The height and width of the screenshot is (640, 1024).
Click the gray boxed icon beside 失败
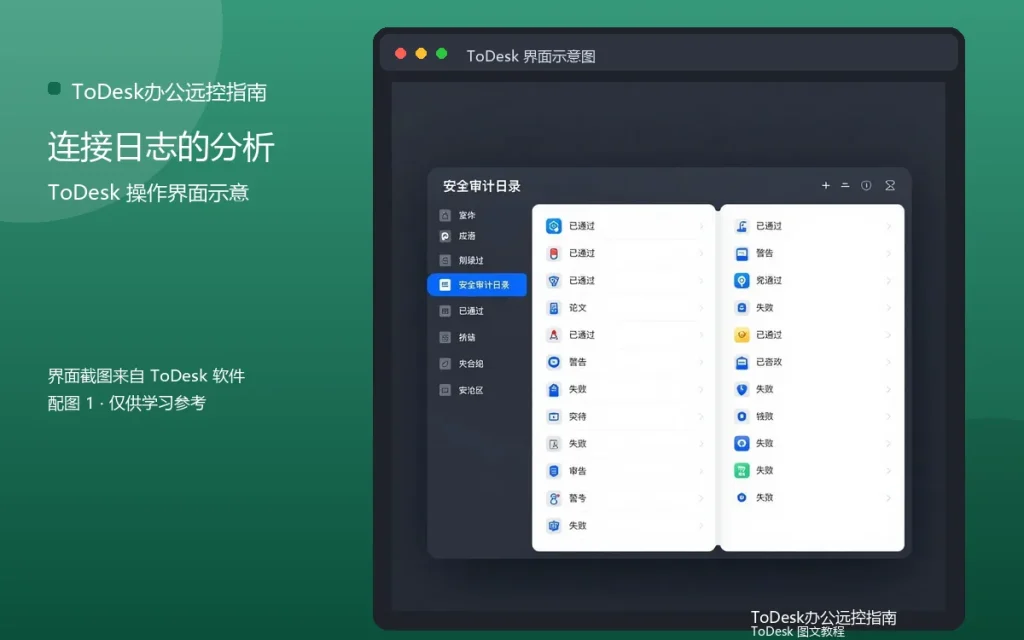[554, 443]
